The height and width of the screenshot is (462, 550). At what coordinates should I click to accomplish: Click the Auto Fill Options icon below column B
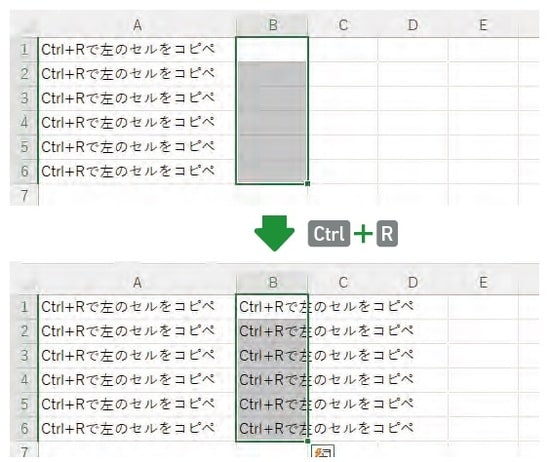pos(323,451)
